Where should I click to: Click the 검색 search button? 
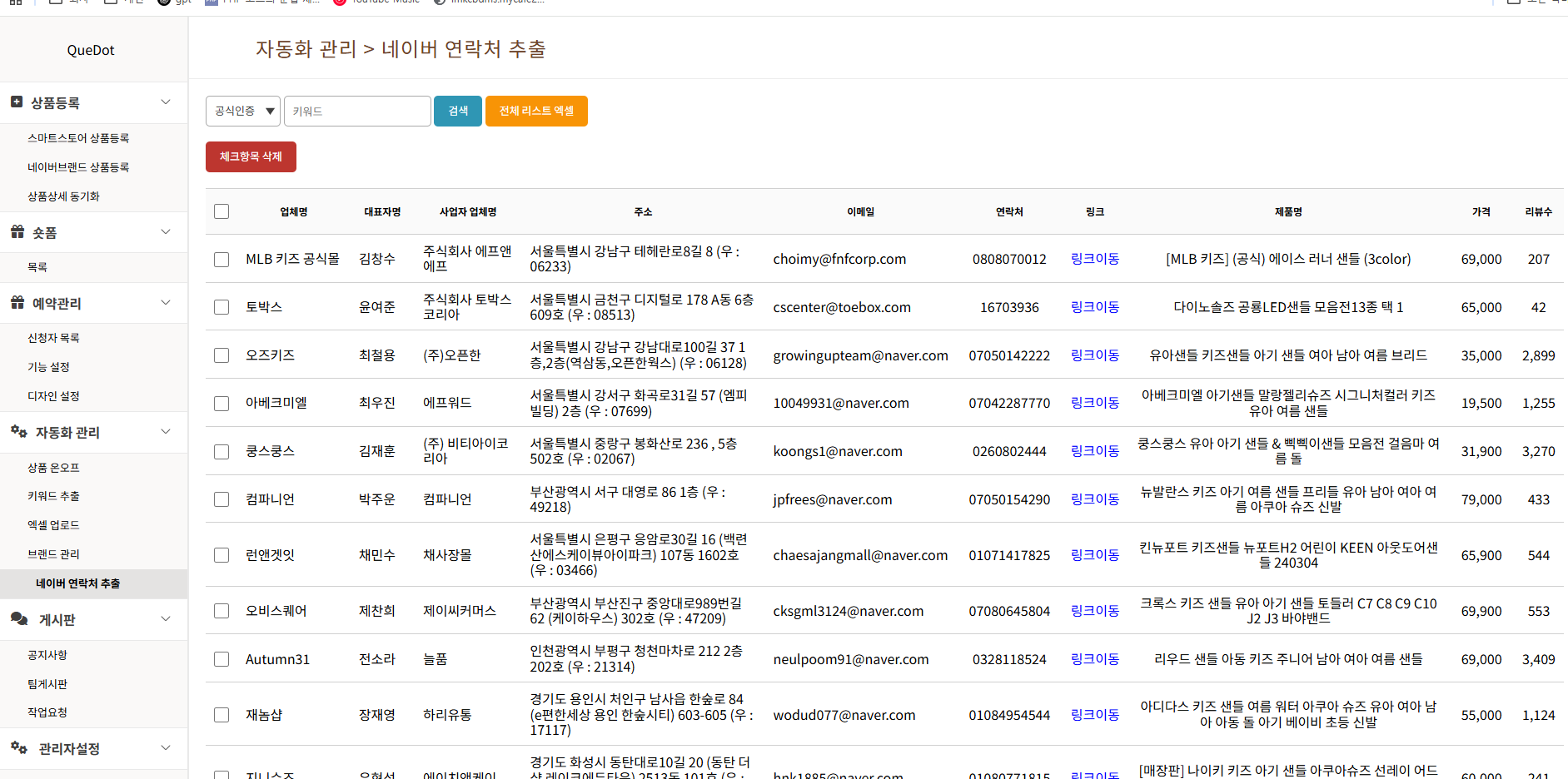[458, 111]
